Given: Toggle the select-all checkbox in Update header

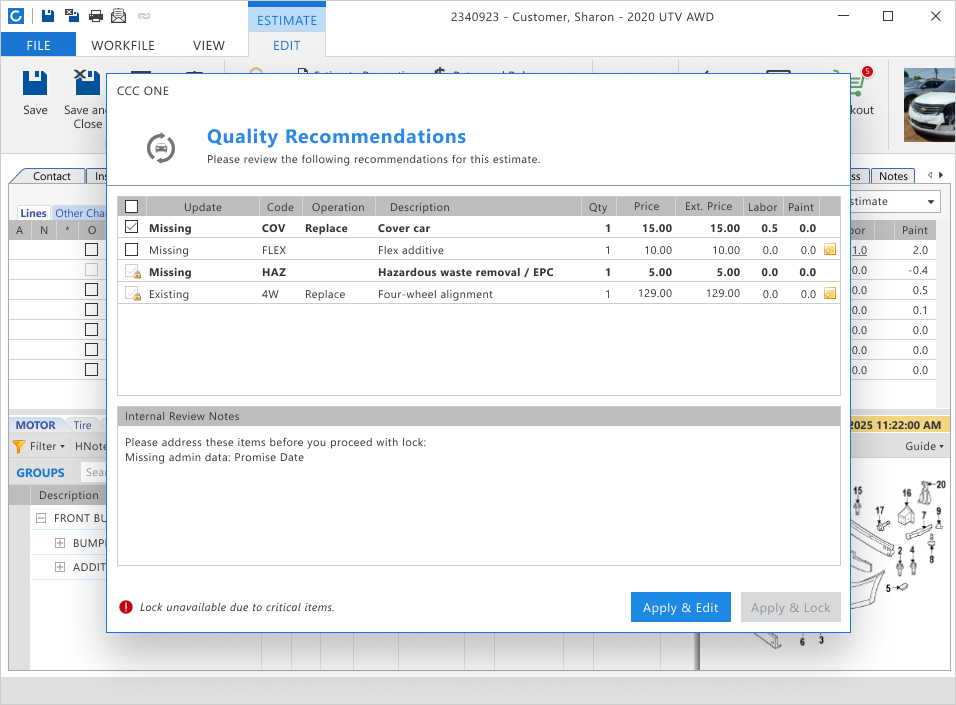Looking at the screenshot, I should (x=132, y=206).
